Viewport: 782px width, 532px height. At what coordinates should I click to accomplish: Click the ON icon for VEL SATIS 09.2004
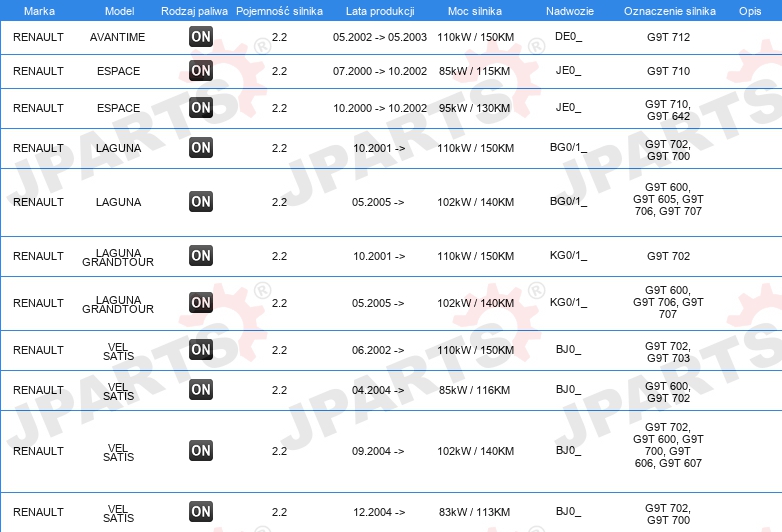tap(201, 450)
